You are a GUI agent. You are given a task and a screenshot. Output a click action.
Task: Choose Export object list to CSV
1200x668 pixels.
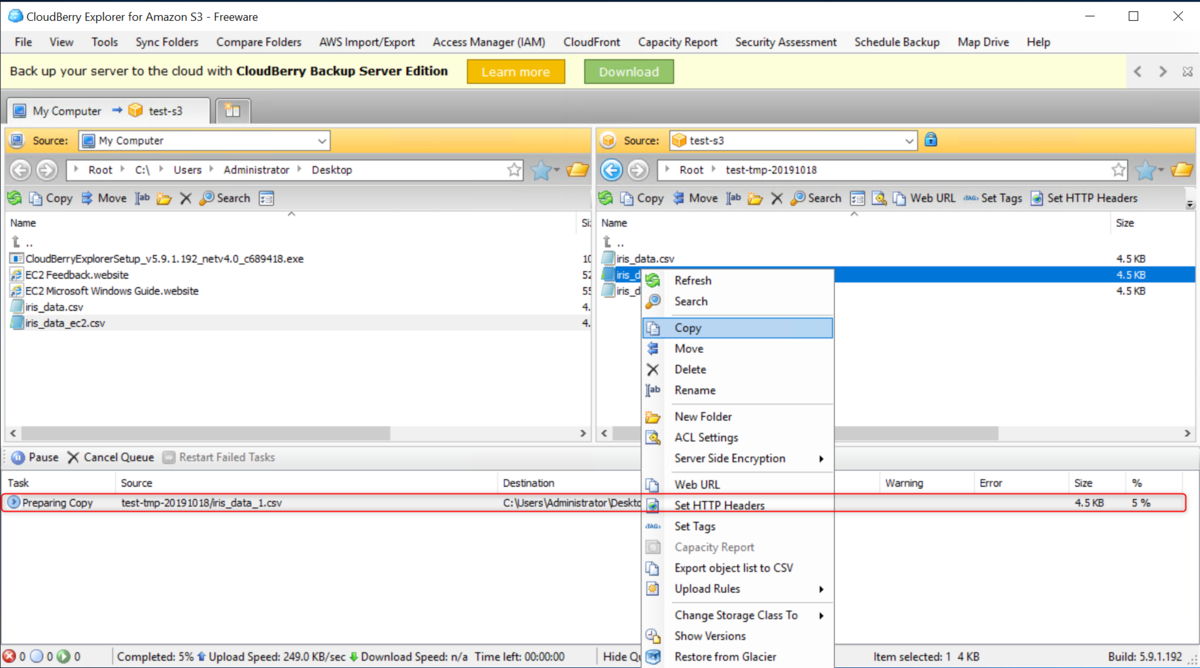[x=737, y=568]
